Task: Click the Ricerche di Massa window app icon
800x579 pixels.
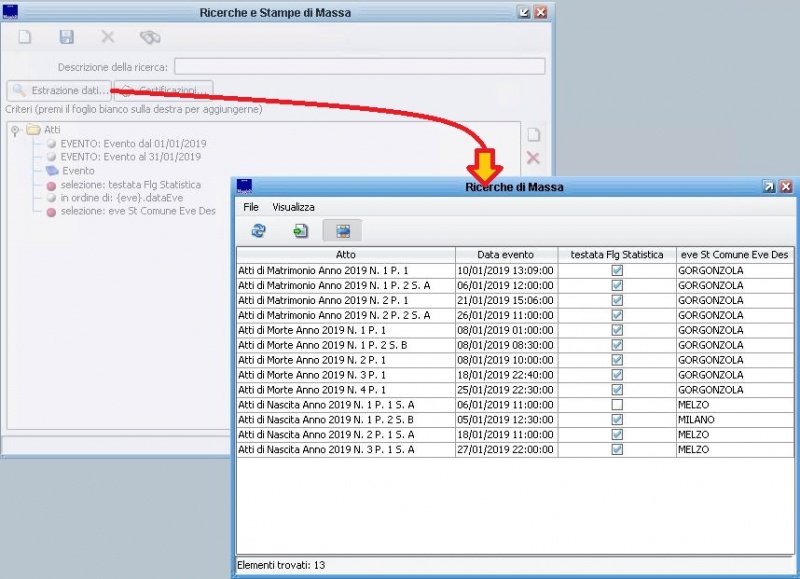Action: [x=244, y=186]
